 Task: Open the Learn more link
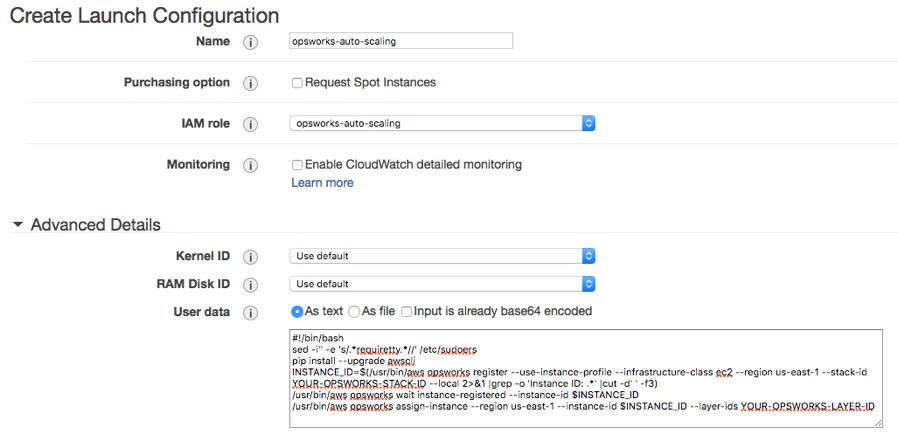click(x=322, y=183)
